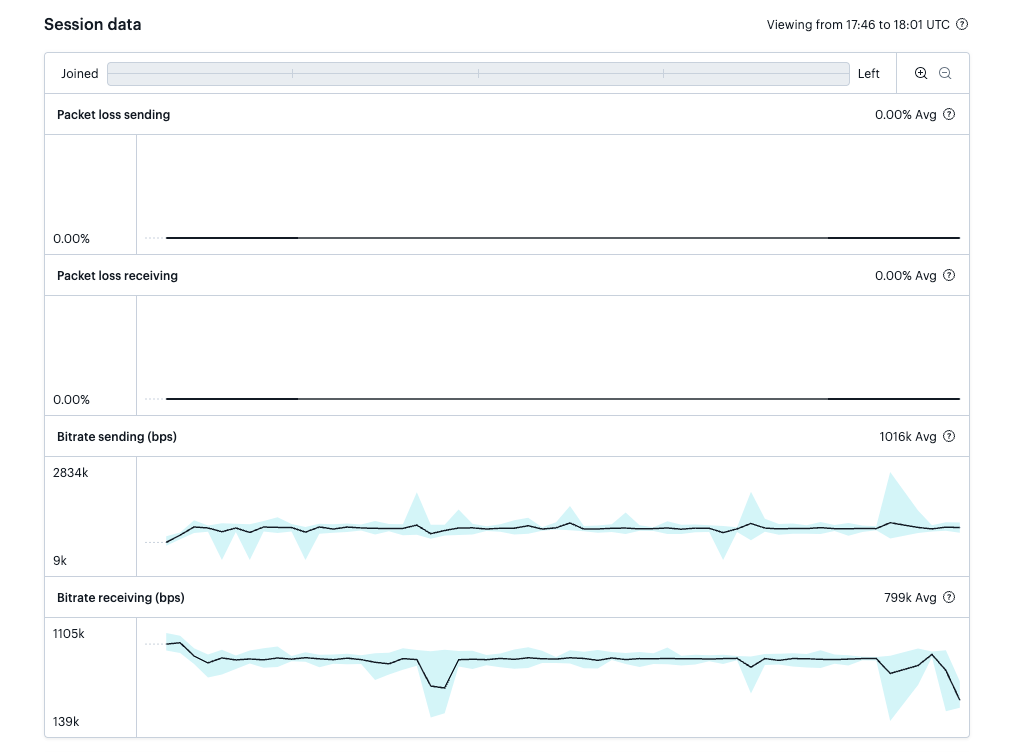The image size is (1012, 752).
Task: Open help icon for Bitrate receiving average
Action: pyautogui.click(x=949, y=597)
